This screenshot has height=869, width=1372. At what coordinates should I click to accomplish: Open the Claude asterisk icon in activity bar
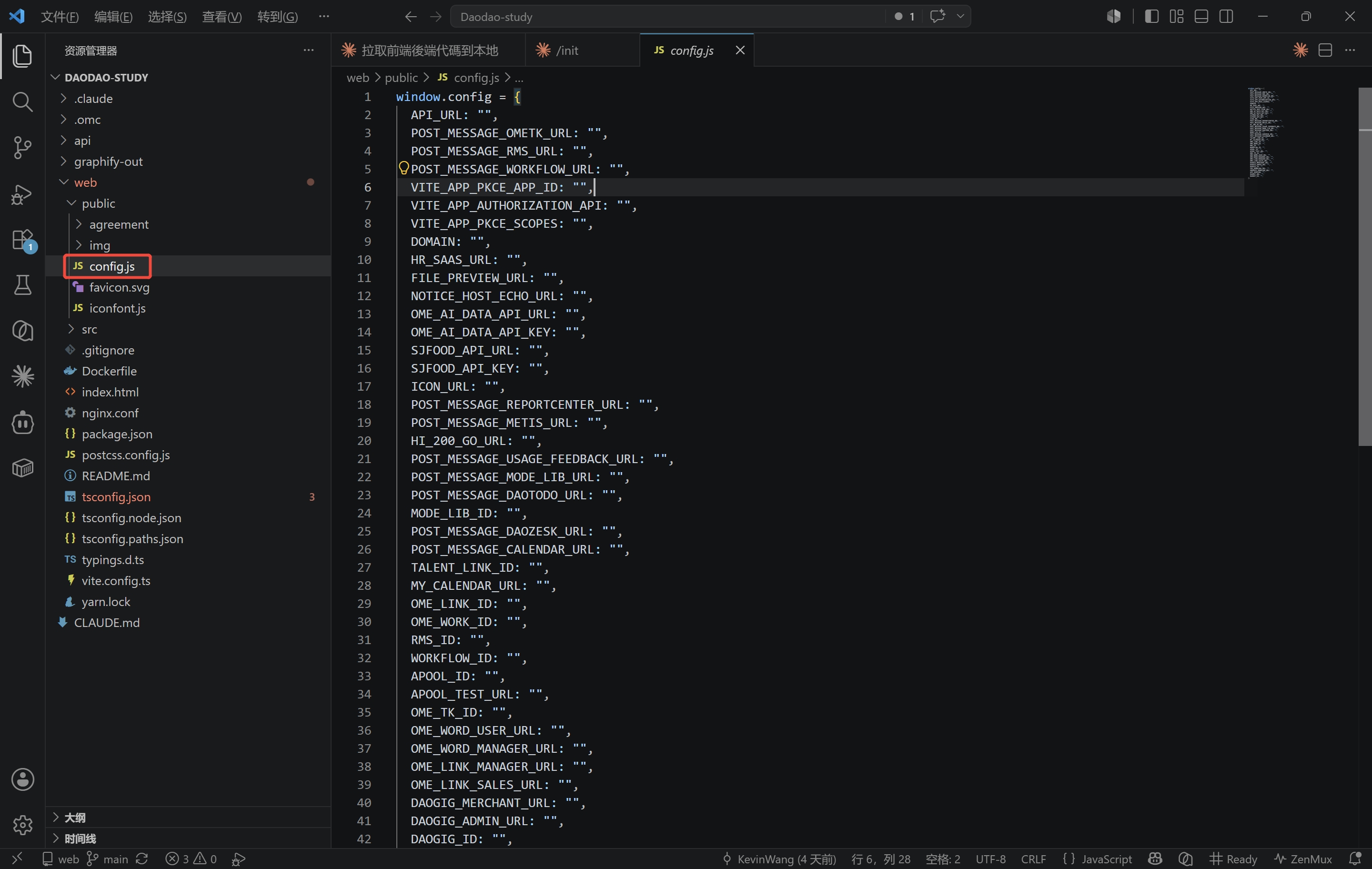coord(22,376)
